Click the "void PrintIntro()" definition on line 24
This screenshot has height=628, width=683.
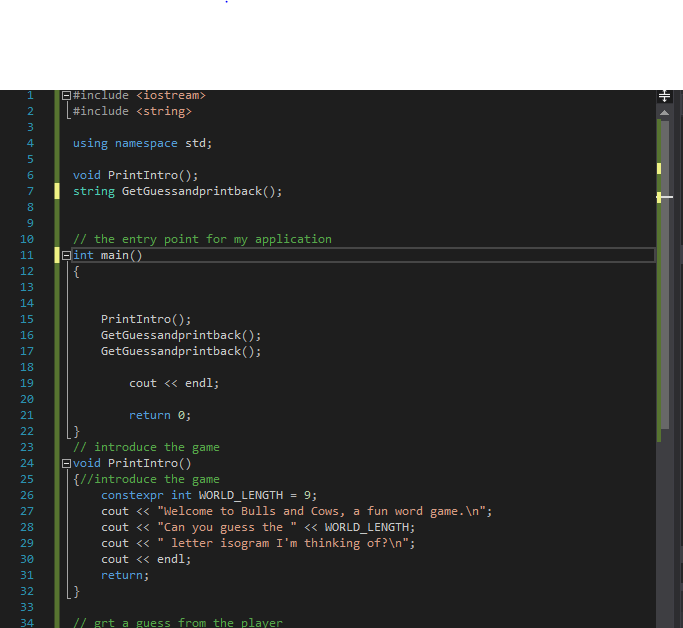[132, 463]
